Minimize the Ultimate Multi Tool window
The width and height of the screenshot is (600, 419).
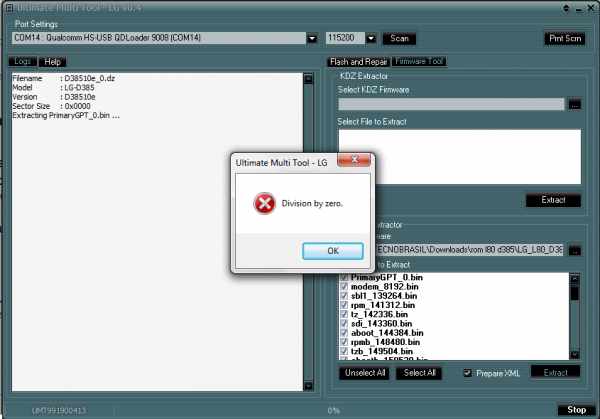point(579,10)
